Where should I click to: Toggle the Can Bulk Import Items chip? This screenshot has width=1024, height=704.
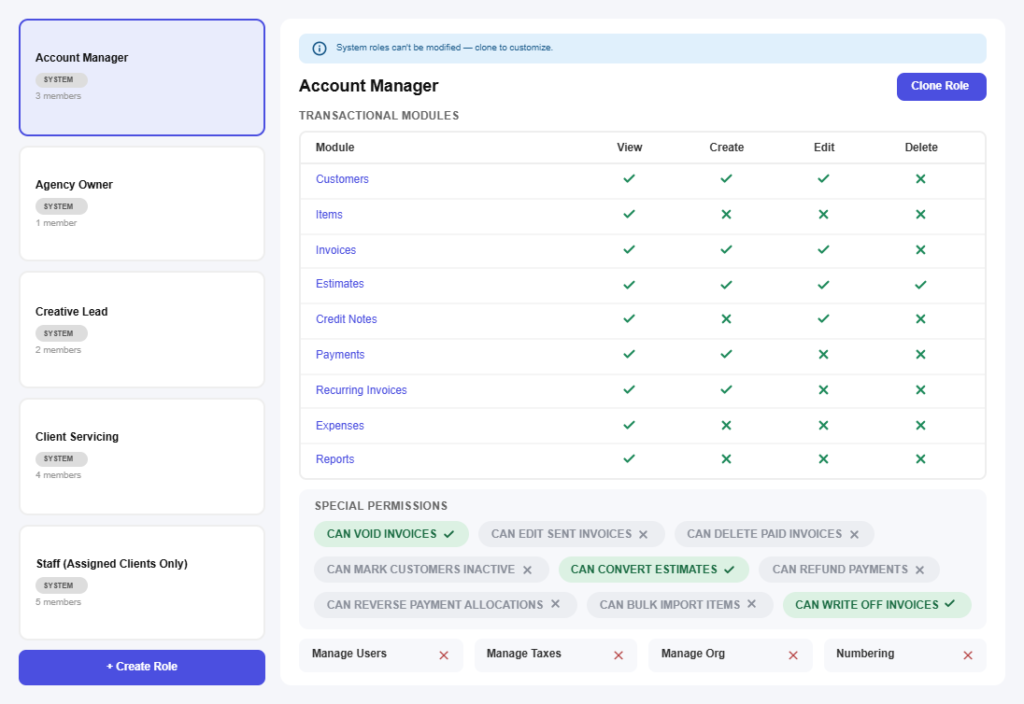coord(680,605)
